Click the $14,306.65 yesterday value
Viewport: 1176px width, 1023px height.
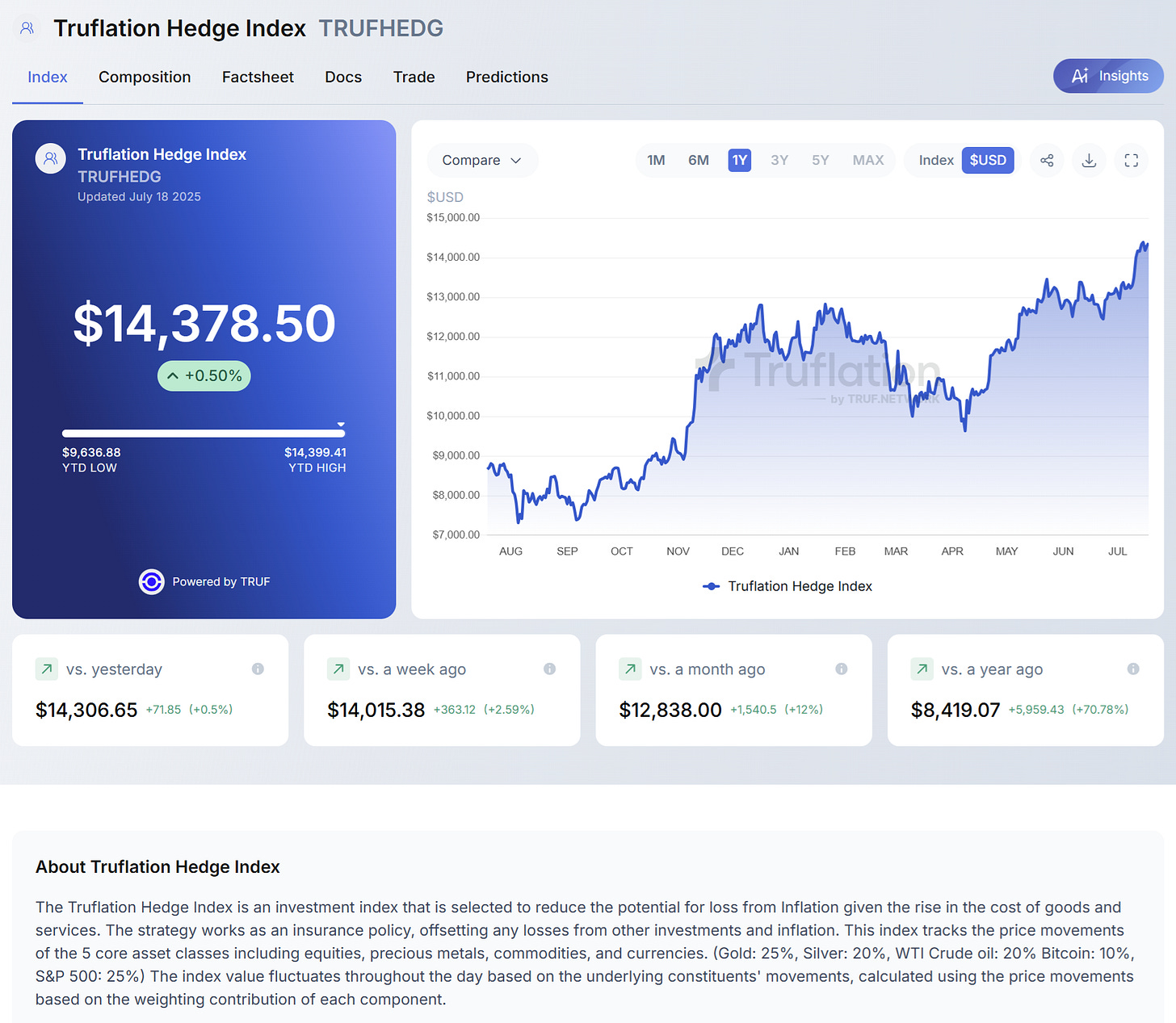tap(86, 711)
